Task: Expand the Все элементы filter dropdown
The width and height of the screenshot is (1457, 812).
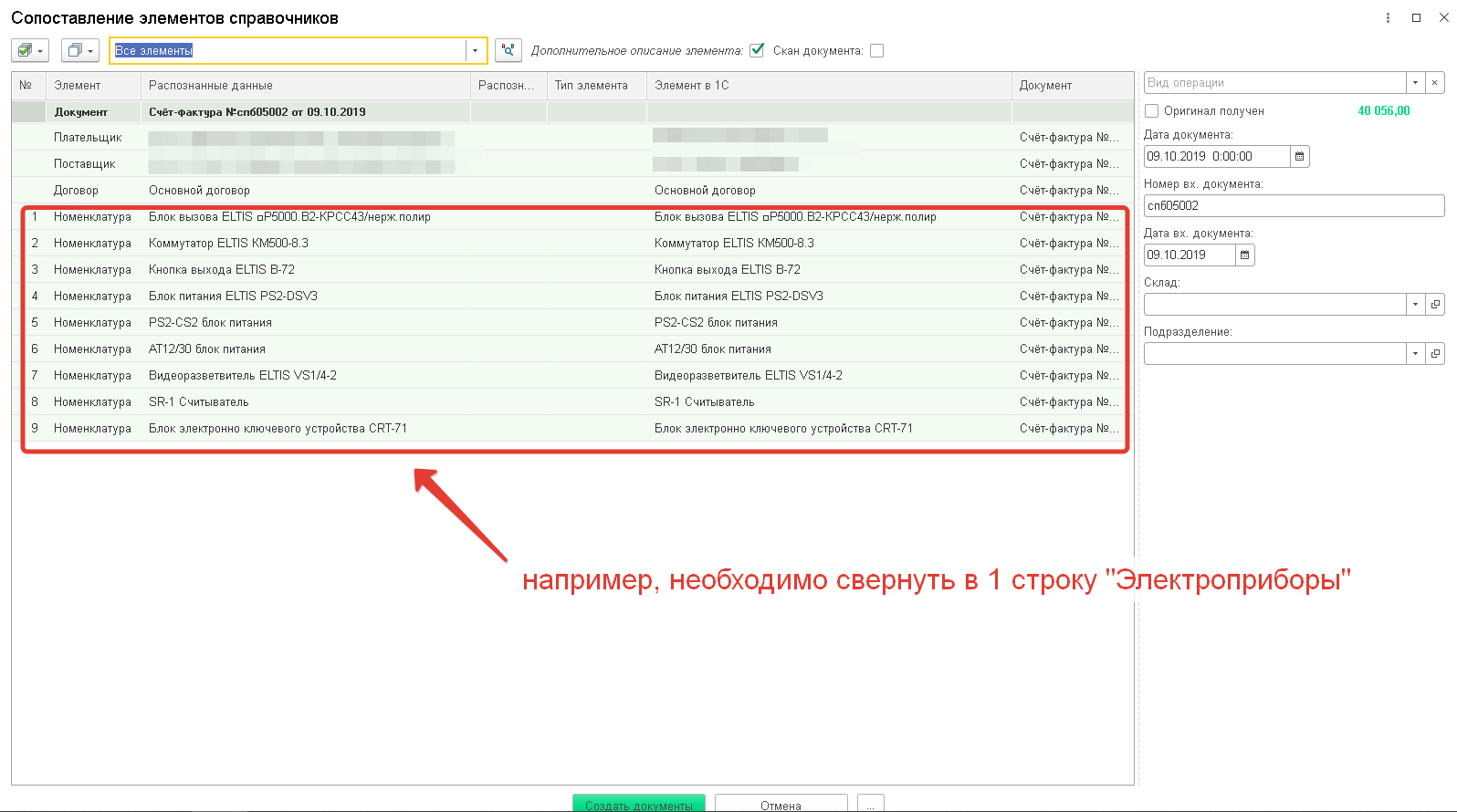Action: 476,50
